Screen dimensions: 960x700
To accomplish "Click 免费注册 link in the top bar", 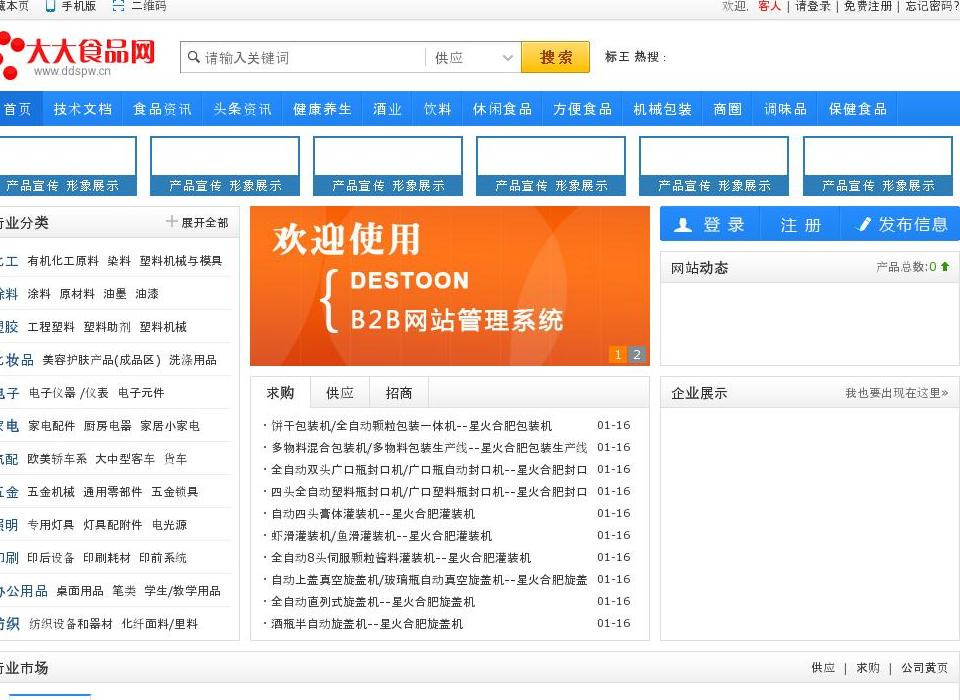I will [868, 6].
